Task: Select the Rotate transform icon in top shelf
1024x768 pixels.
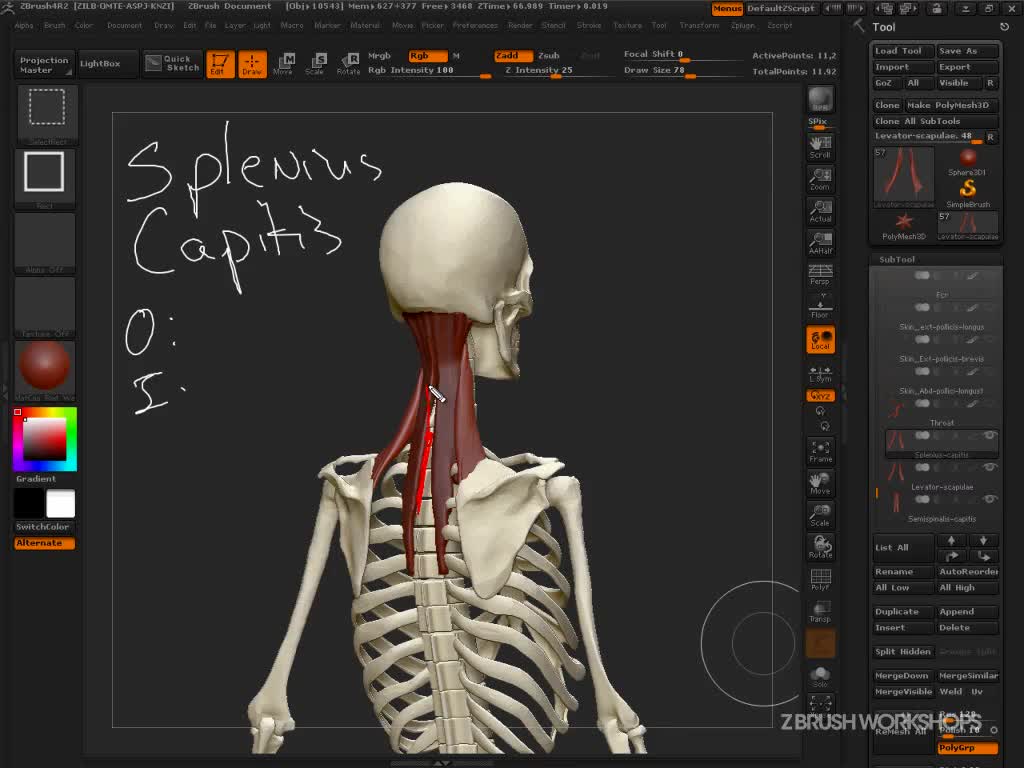Action: pyautogui.click(x=348, y=64)
